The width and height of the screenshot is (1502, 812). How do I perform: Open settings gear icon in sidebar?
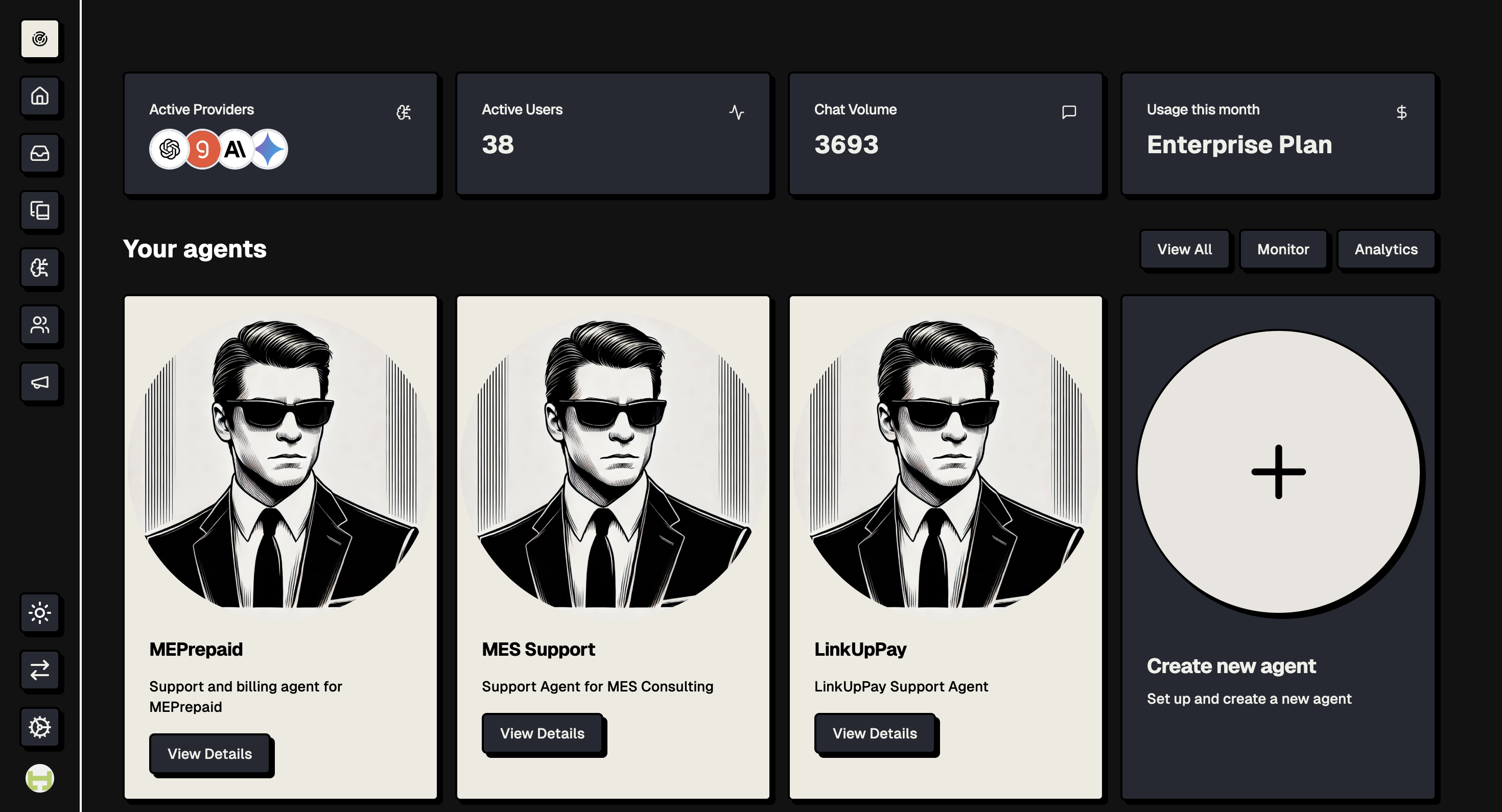coord(40,727)
